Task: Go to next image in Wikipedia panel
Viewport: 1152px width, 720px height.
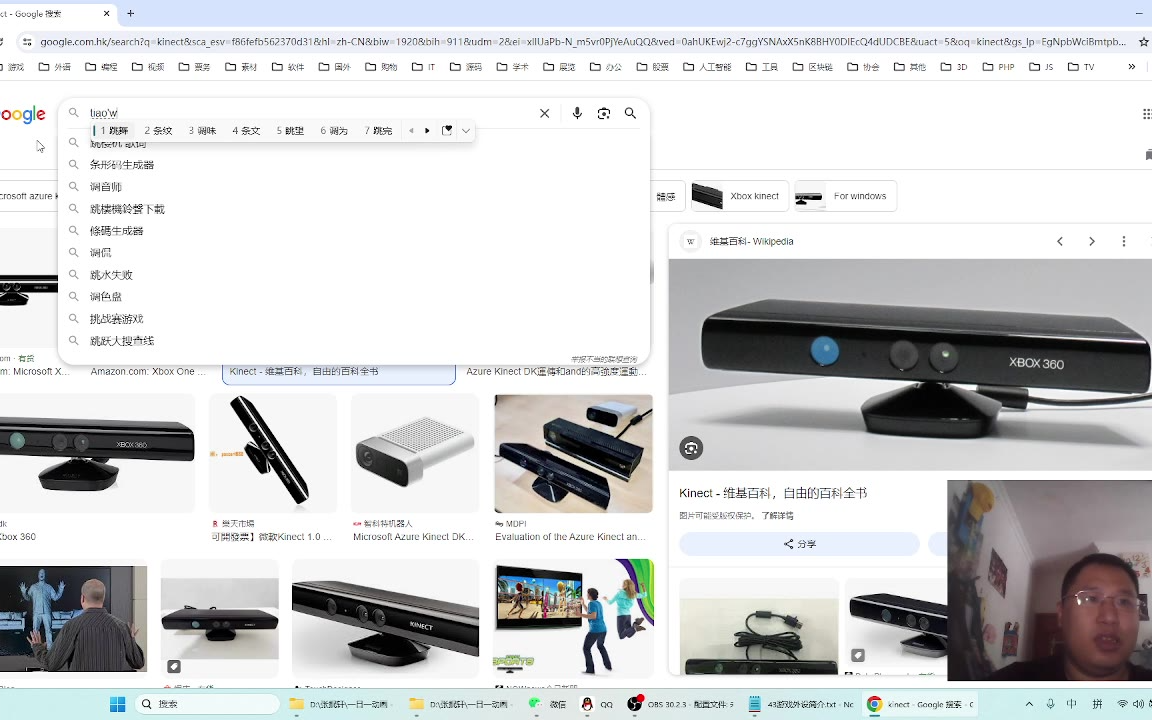Action: click(x=1092, y=241)
